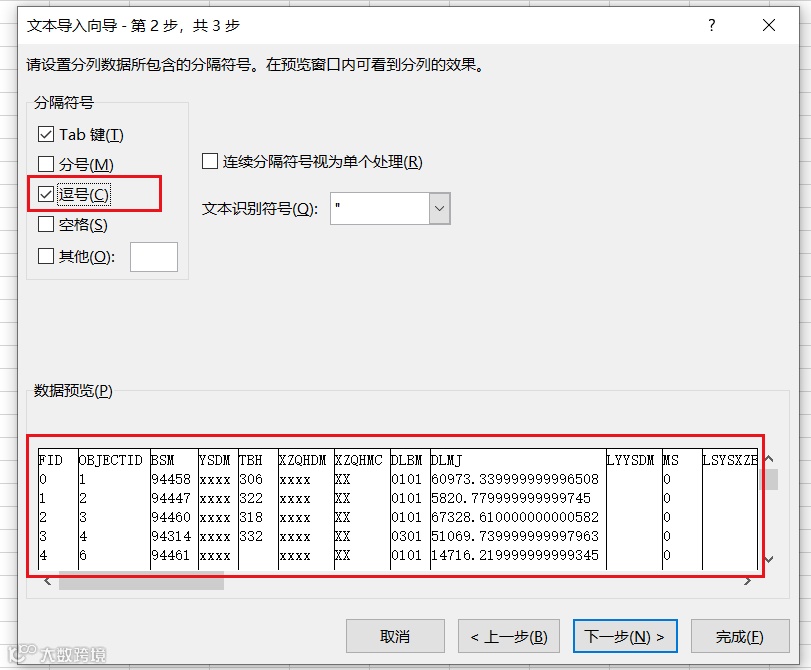
Task: Click the TBH value 306
Action: pyautogui.click(x=251, y=479)
